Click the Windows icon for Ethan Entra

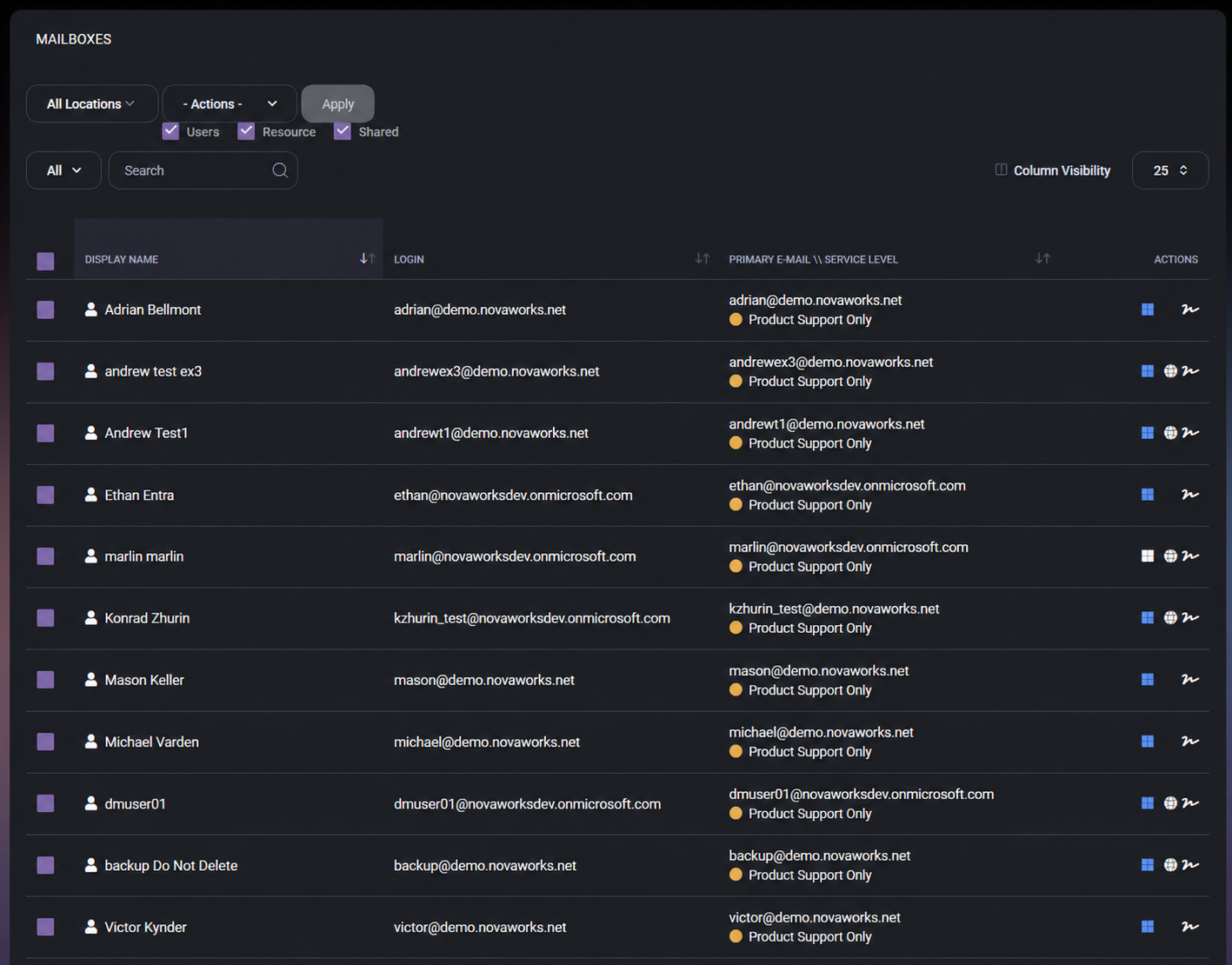[1148, 495]
